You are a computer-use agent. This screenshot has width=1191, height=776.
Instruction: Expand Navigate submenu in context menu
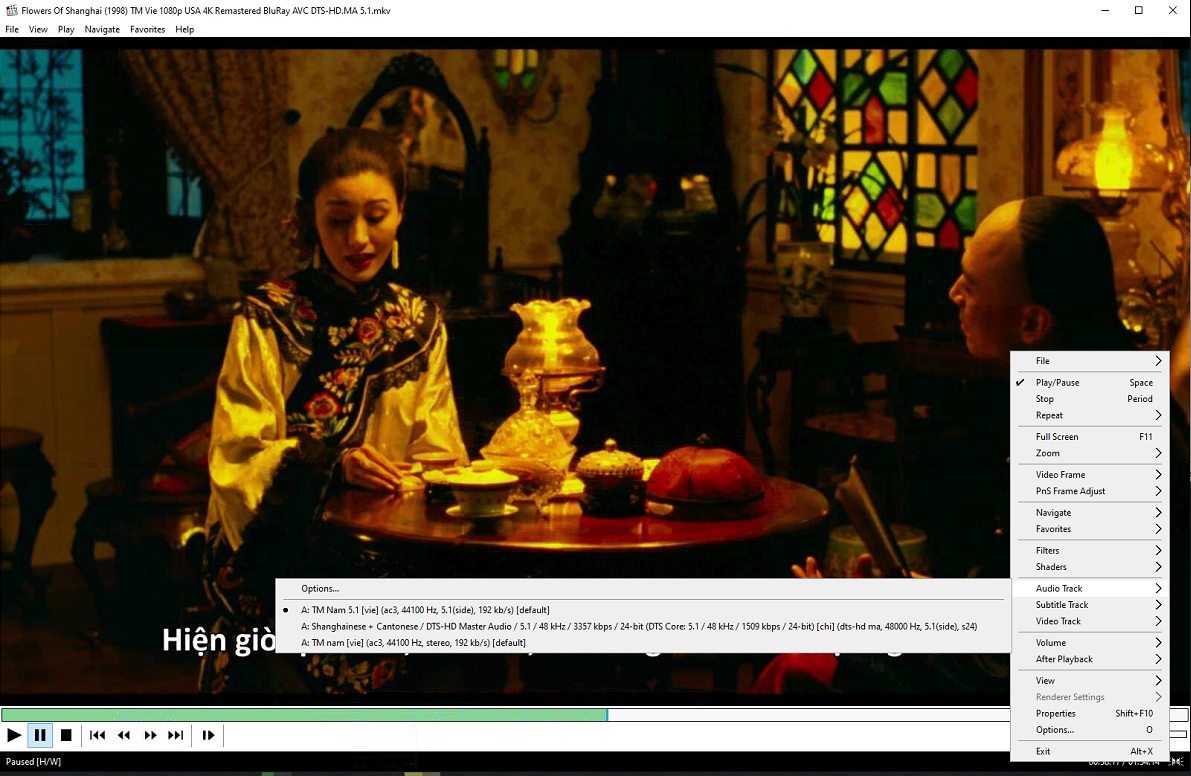tap(1090, 513)
